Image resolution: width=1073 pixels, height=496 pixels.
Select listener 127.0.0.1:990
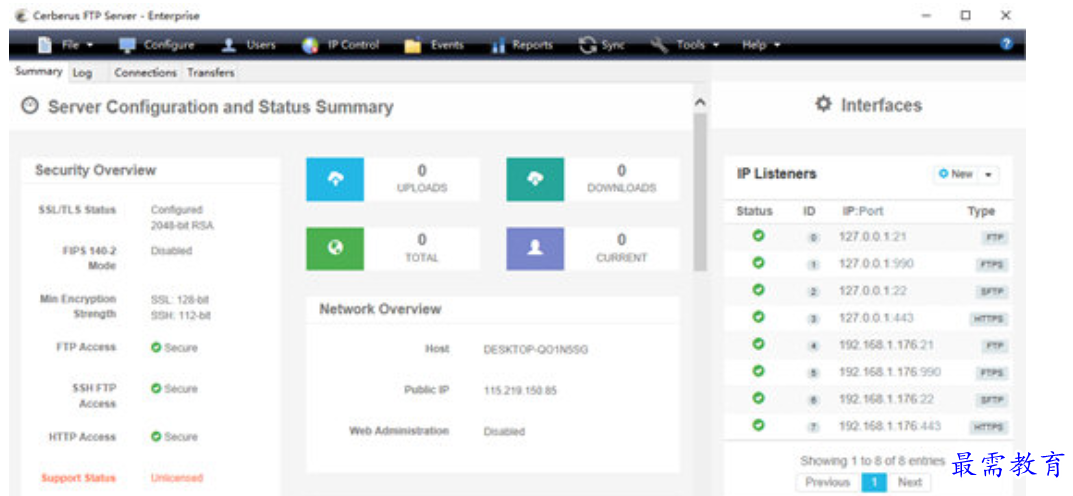868,264
